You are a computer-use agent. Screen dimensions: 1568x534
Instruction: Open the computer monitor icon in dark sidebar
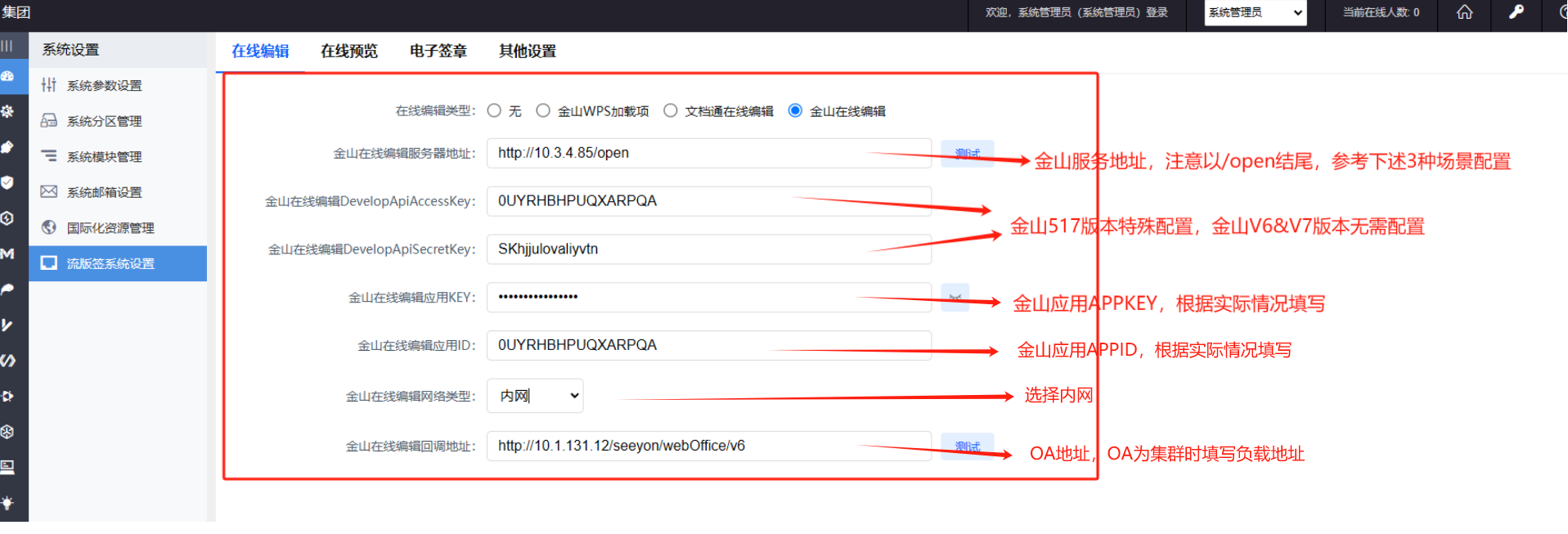[7, 467]
